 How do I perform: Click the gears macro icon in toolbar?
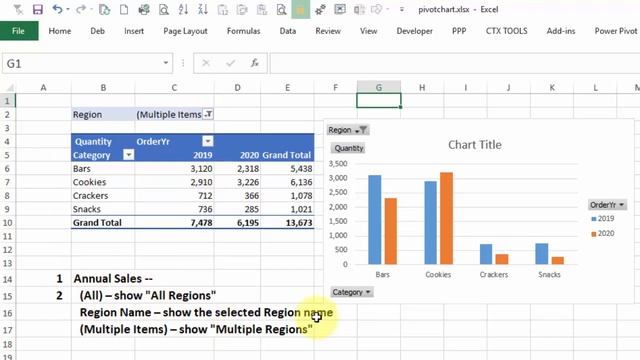320,9
